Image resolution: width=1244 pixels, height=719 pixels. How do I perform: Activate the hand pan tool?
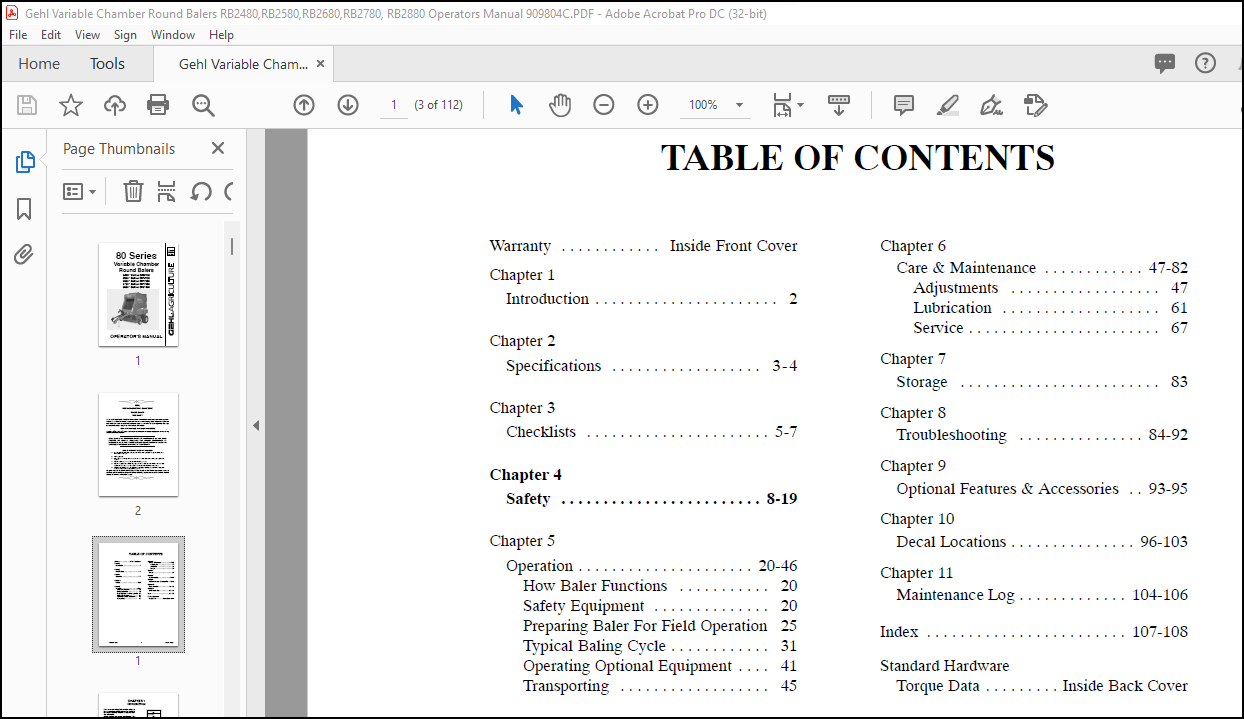tap(560, 105)
